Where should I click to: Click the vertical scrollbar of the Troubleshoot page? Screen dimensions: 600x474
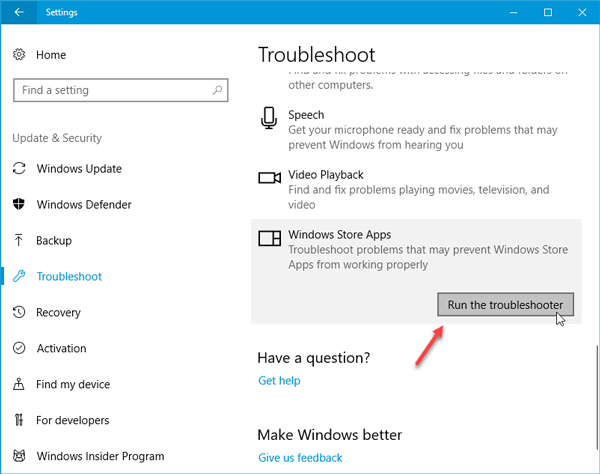(597, 396)
